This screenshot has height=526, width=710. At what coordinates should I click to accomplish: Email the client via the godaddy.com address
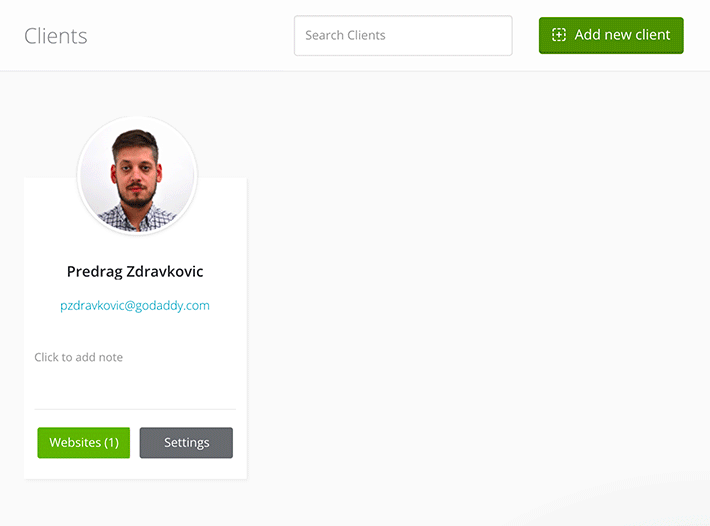coord(135,306)
